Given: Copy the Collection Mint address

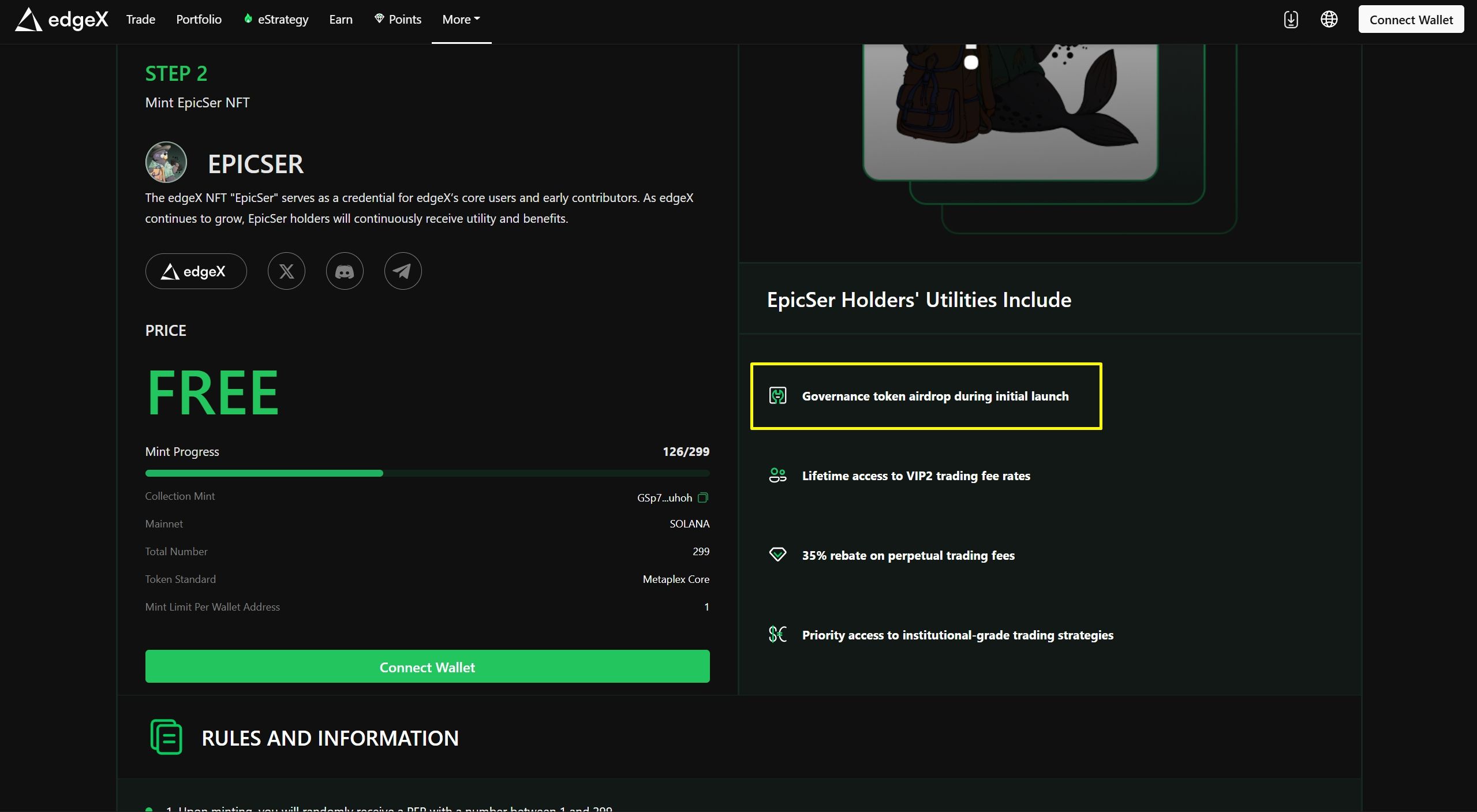Looking at the screenshot, I should tap(702, 497).
